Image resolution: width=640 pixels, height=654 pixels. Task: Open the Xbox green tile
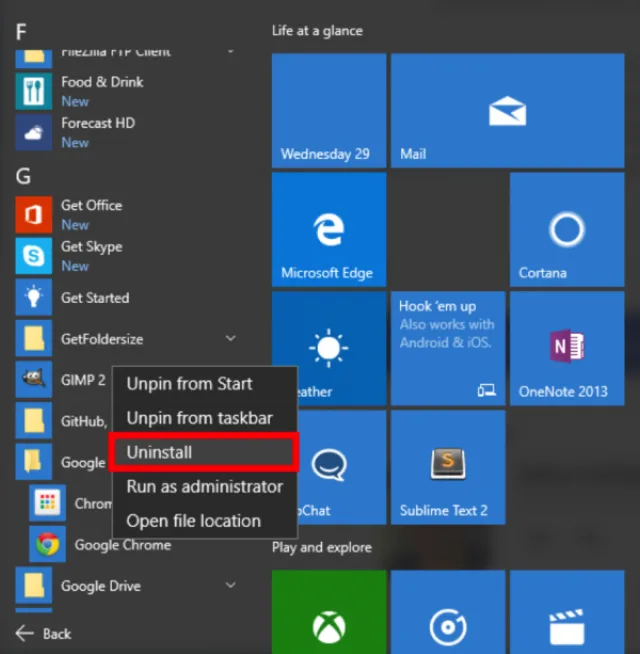329,612
